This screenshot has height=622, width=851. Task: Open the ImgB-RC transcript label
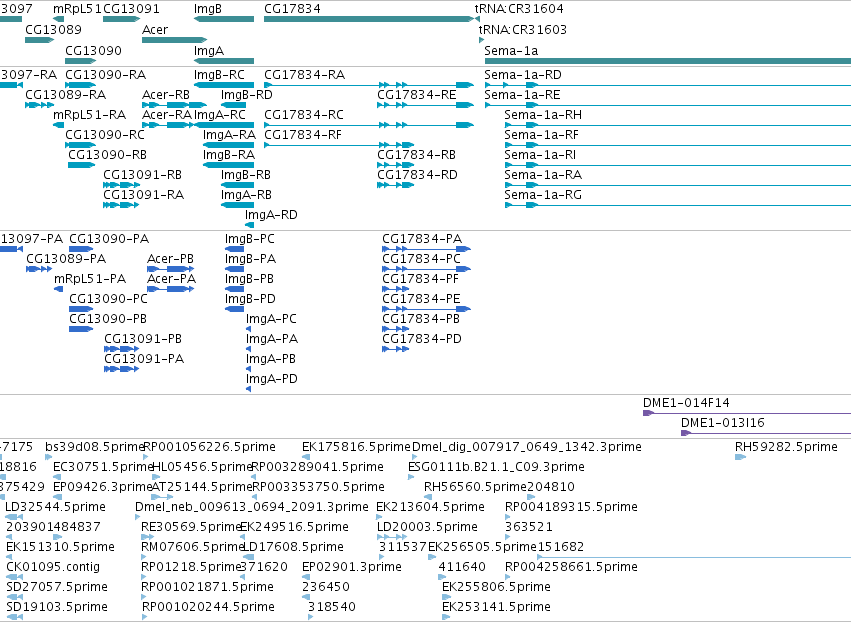pyautogui.click(x=219, y=75)
